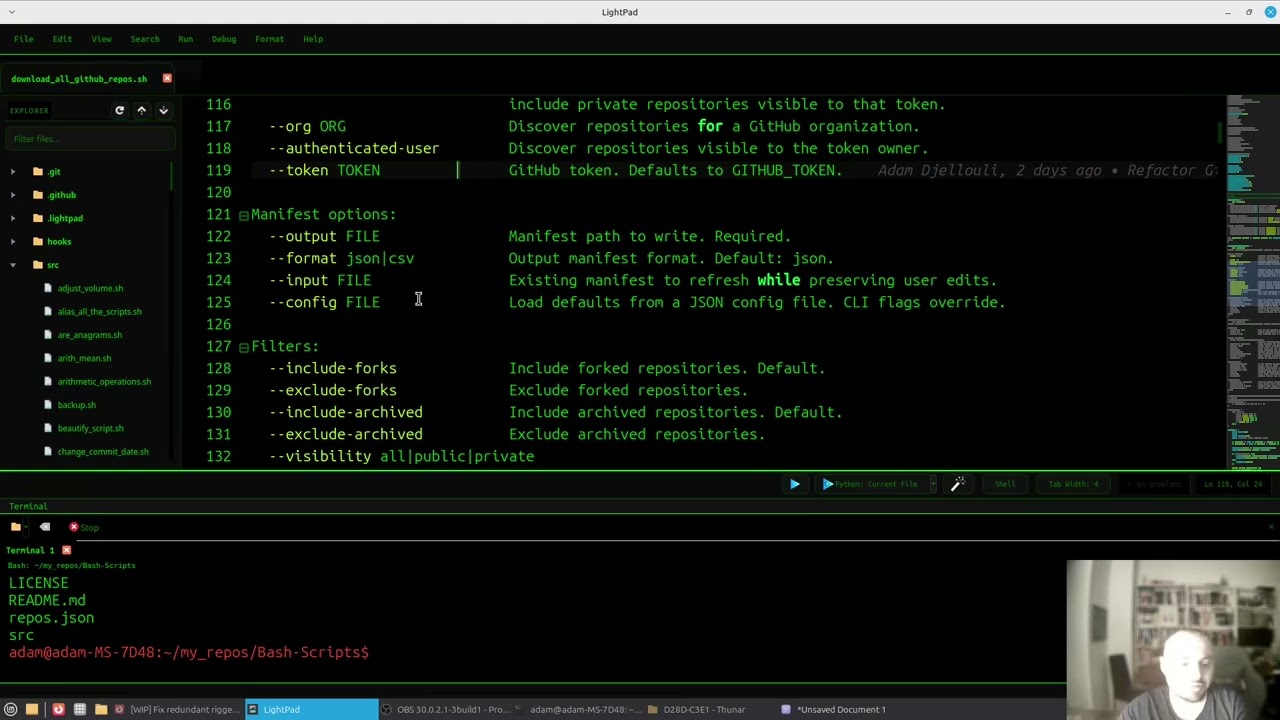Open the Run menu

coord(185,39)
